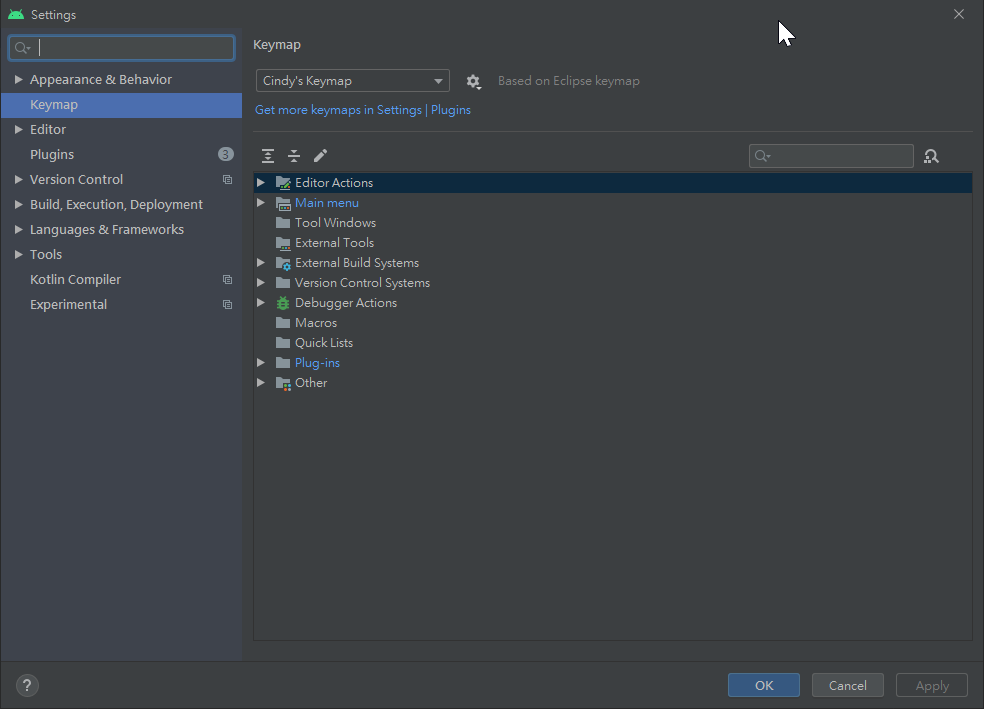Expand the Tools settings section
984x709 pixels.
(x=18, y=255)
